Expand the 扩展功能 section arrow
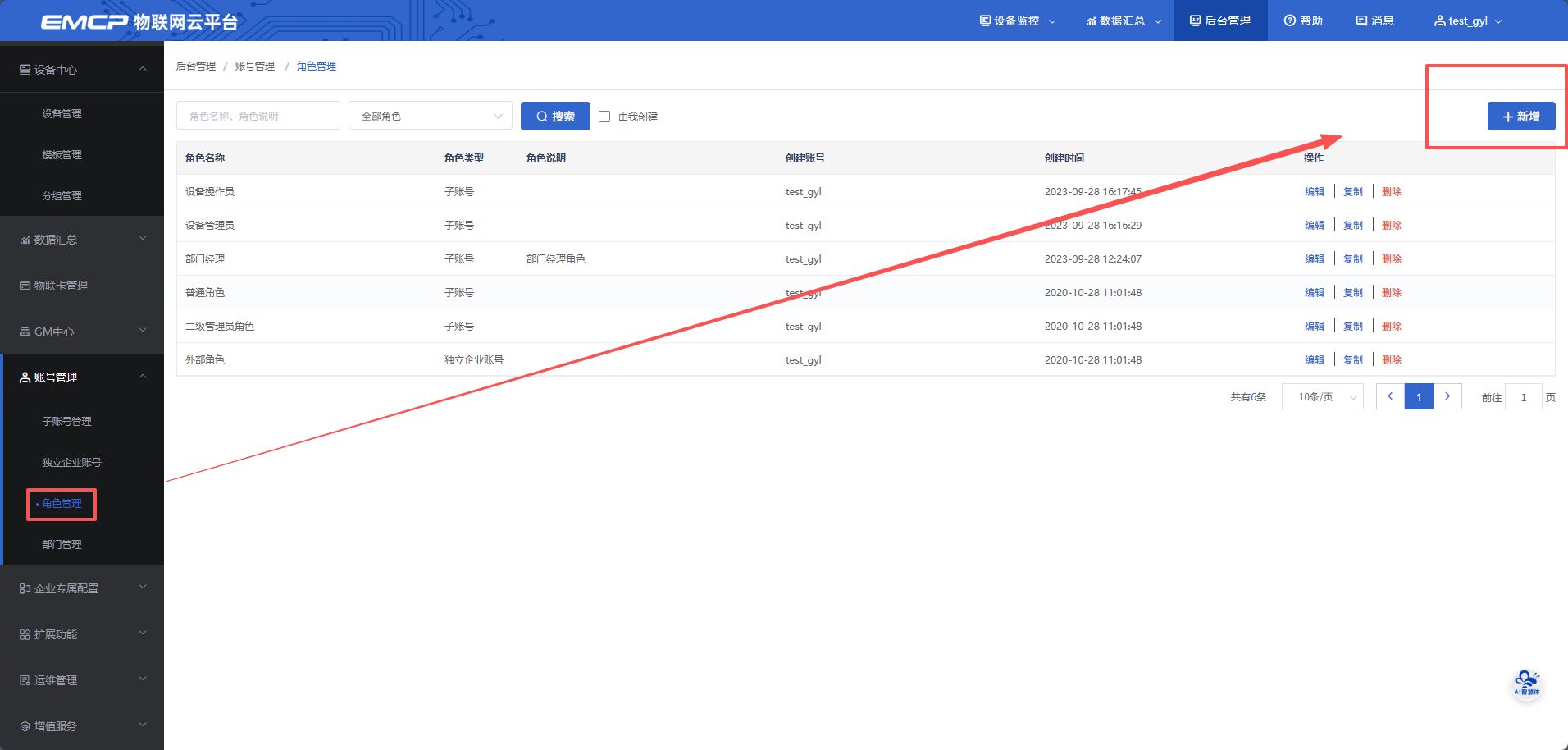Viewport: 1568px width, 750px height. [x=143, y=633]
